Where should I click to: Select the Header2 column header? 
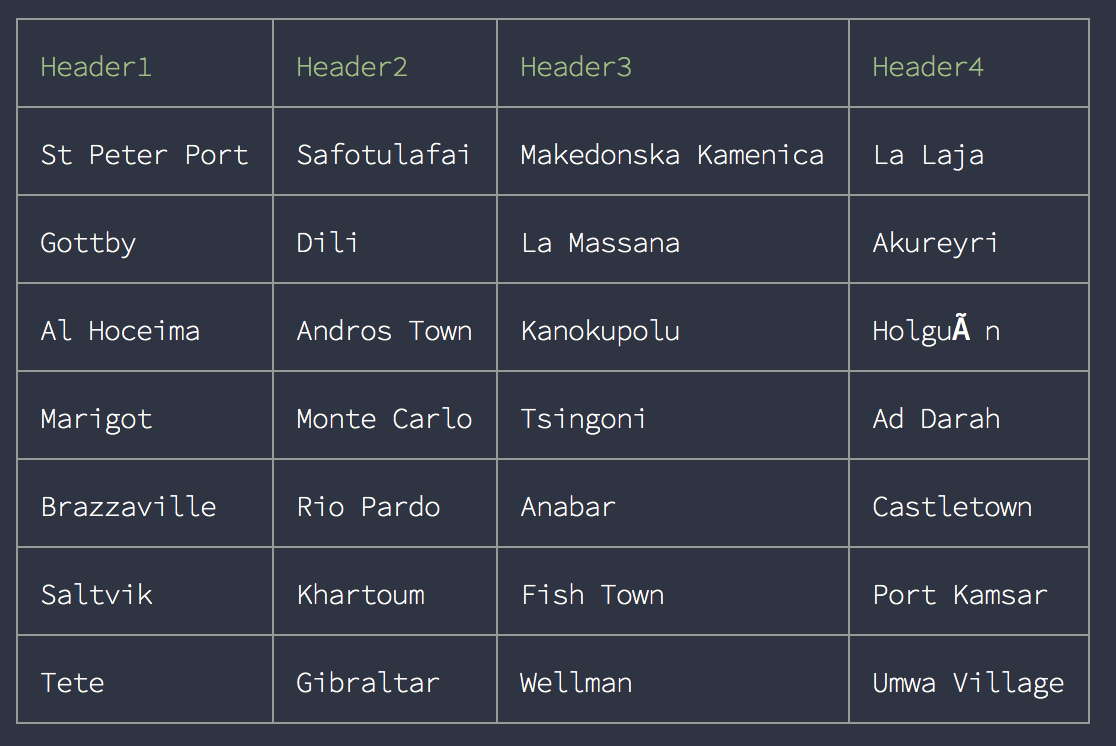coord(385,63)
